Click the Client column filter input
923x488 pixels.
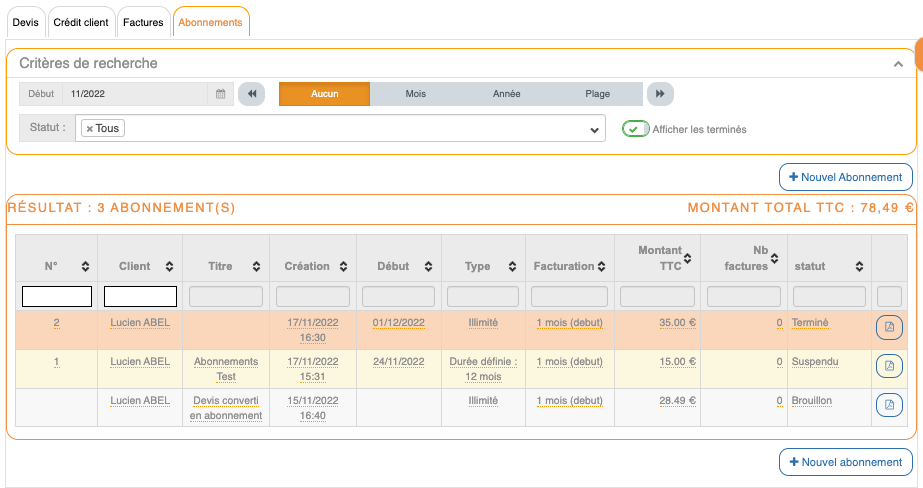(x=140, y=296)
